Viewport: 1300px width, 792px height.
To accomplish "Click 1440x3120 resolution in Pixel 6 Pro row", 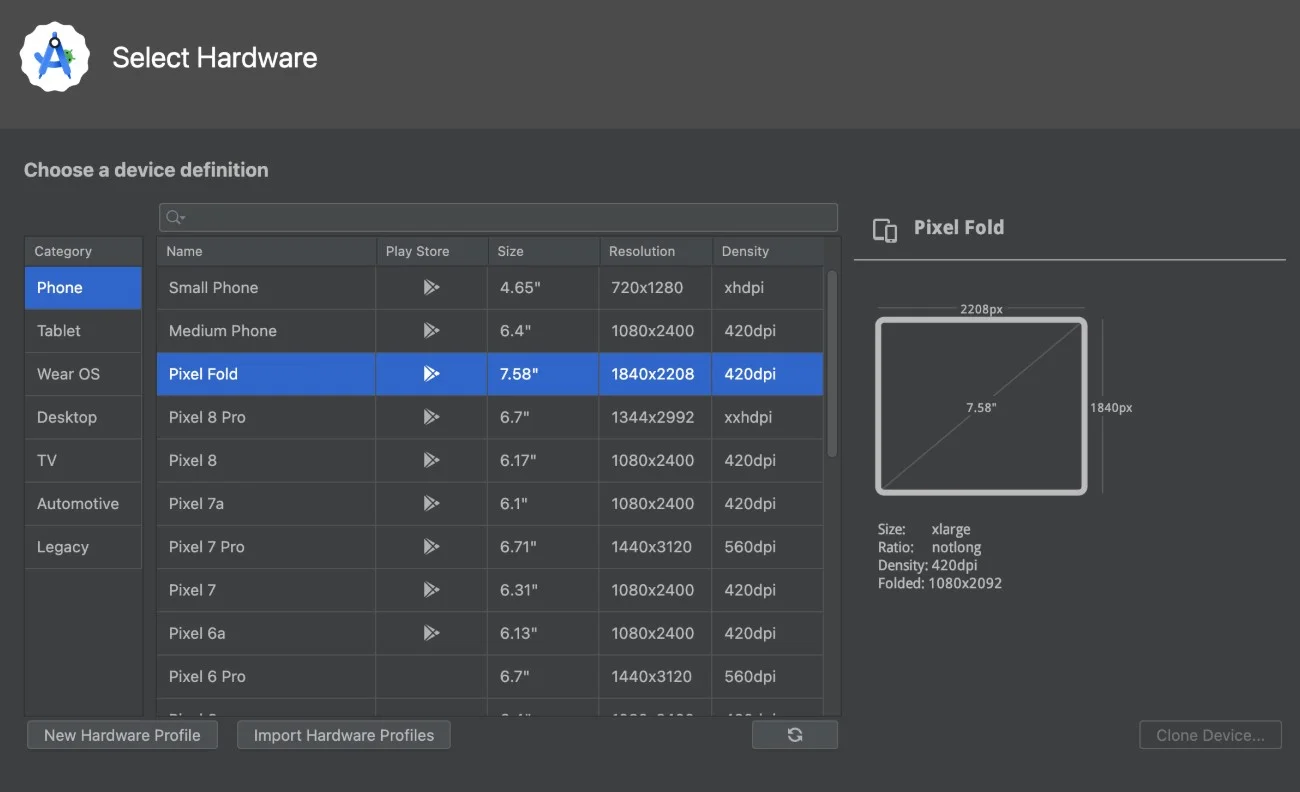I will tap(656, 676).
